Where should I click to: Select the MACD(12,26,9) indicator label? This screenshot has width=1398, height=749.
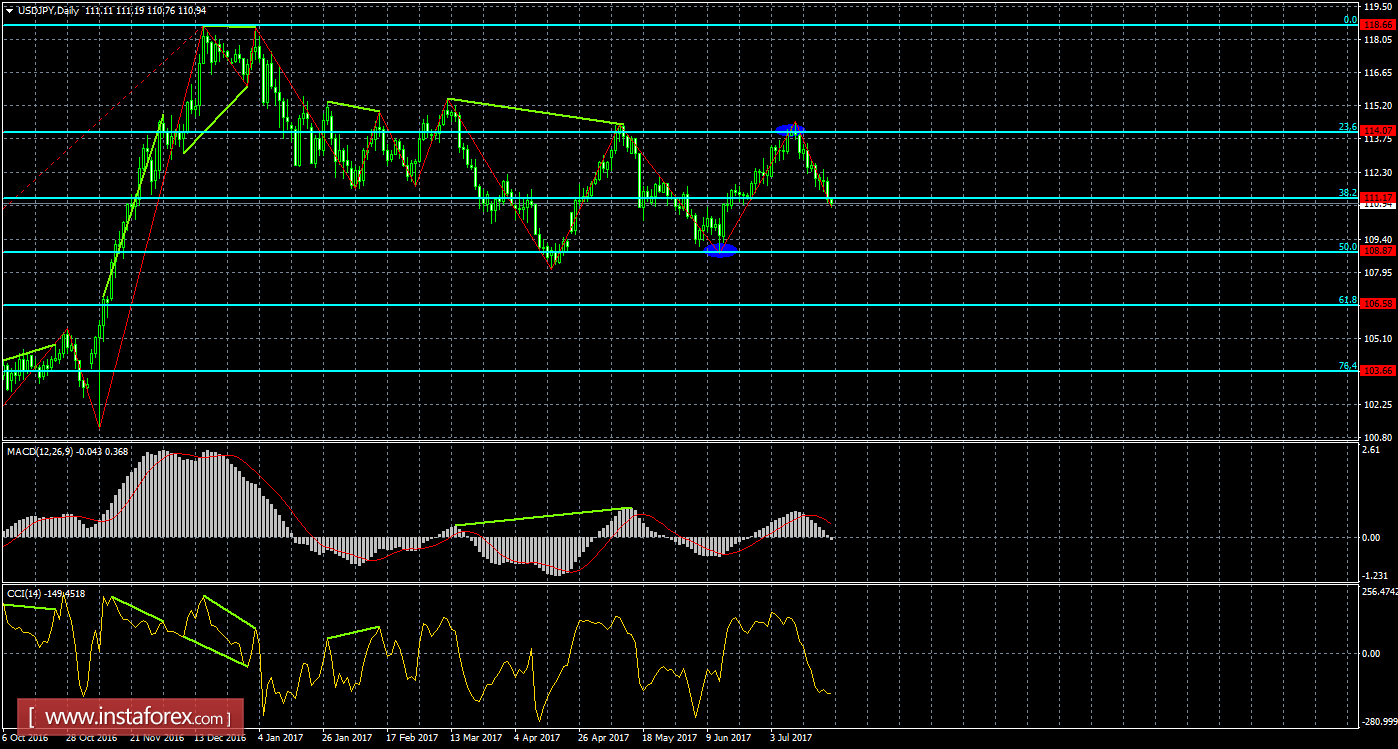coord(50,452)
